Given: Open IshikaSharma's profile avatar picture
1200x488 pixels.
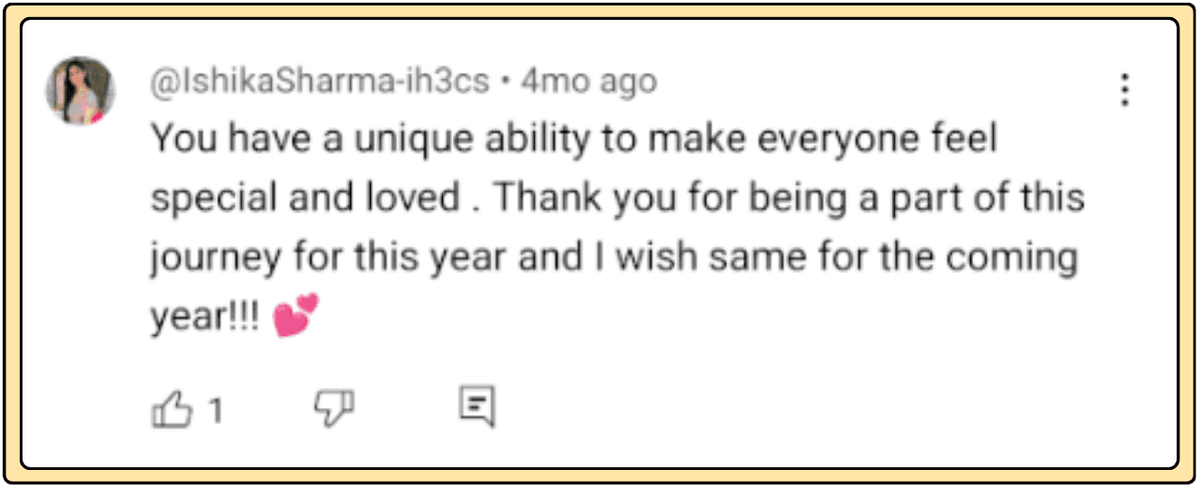Looking at the screenshot, I should (x=80, y=91).
